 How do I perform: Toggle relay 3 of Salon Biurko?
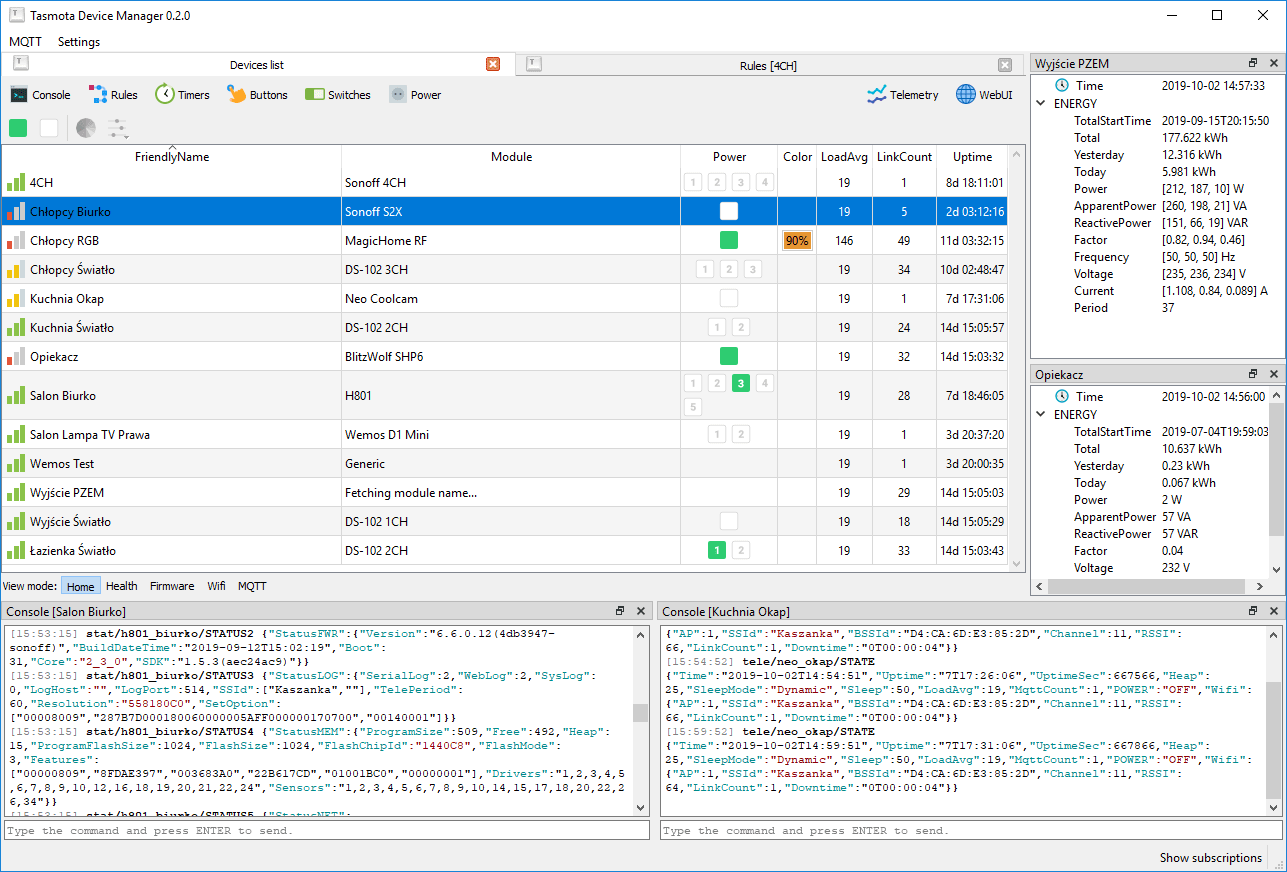pos(741,383)
